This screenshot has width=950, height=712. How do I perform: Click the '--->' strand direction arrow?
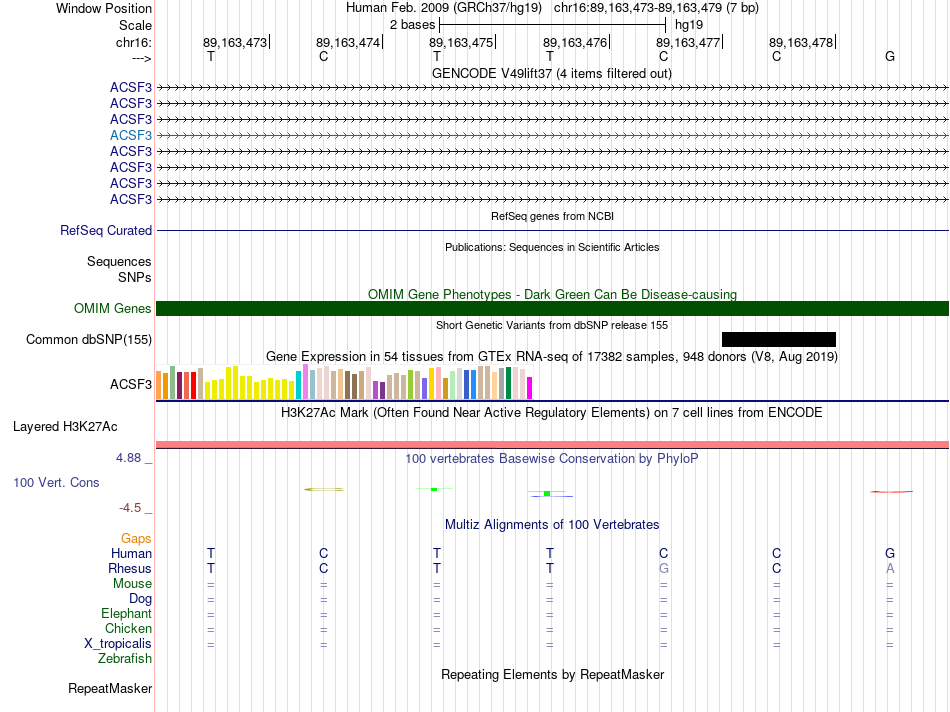pyautogui.click(x=141, y=58)
